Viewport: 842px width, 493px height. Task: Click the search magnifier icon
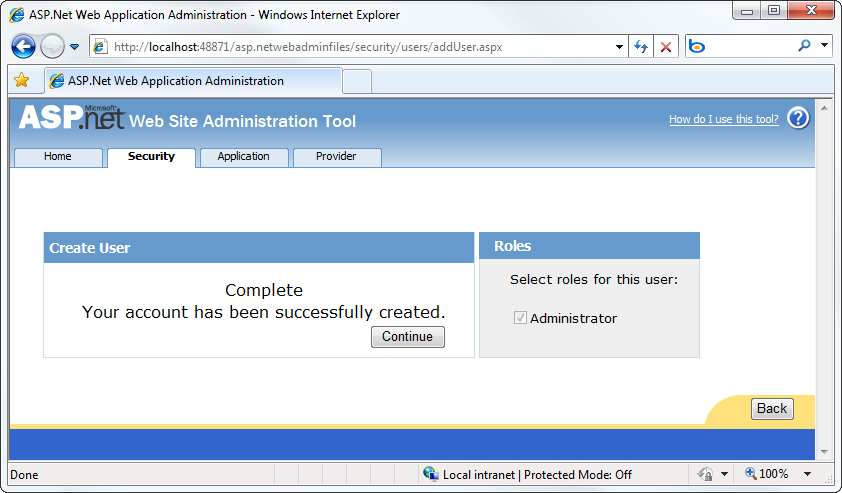pos(805,47)
